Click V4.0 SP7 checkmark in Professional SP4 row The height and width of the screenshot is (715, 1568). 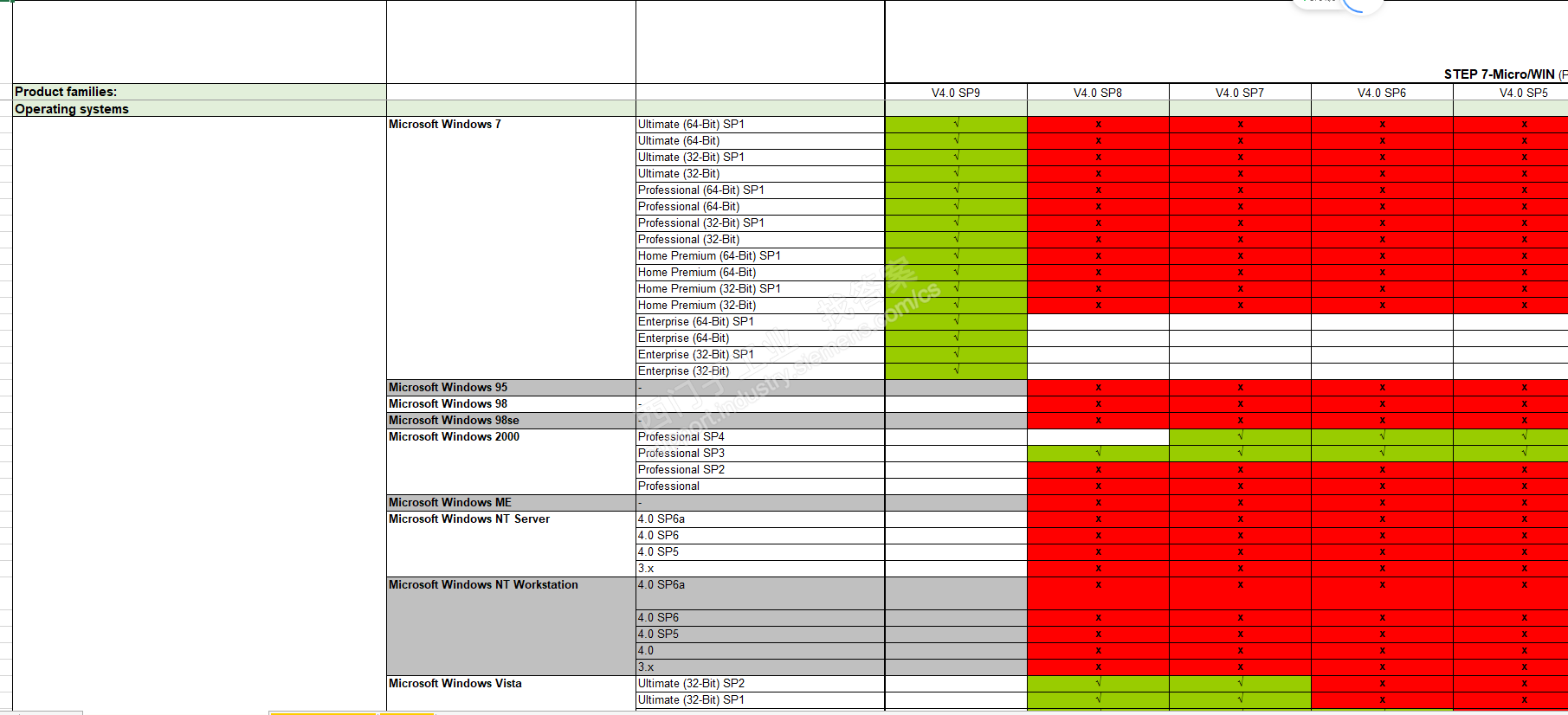pos(1241,436)
